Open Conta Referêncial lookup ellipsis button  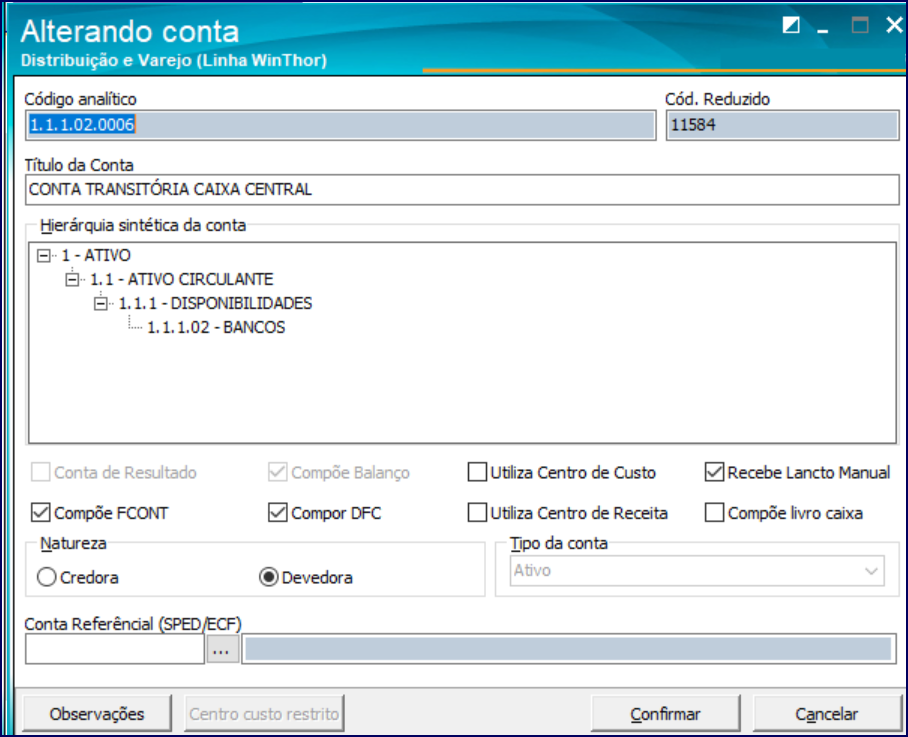coord(221,650)
